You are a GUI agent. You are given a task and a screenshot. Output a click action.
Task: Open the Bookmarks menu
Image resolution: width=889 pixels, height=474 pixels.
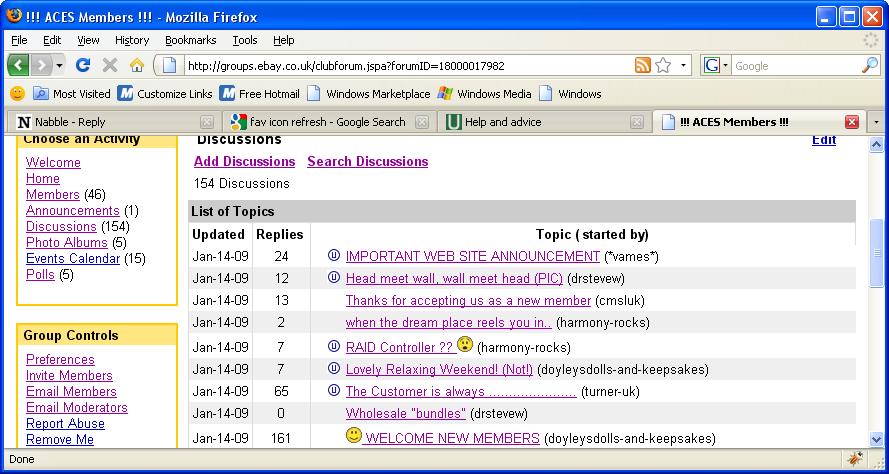[x=190, y=40]
